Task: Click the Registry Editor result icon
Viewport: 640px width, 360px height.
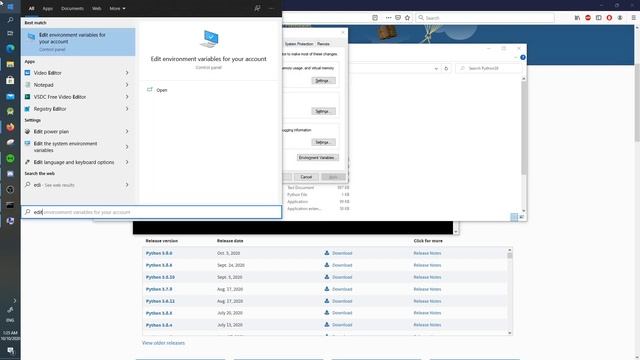Action: pyautogui.click(x=27, y=109)
